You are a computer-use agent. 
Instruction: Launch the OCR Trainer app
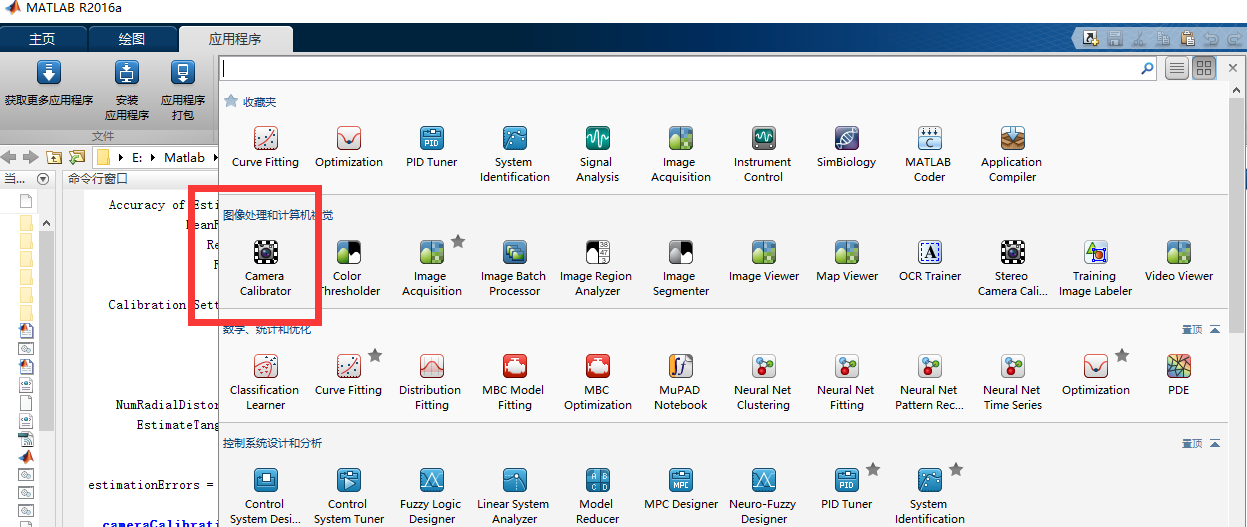(x=929, y=262)
